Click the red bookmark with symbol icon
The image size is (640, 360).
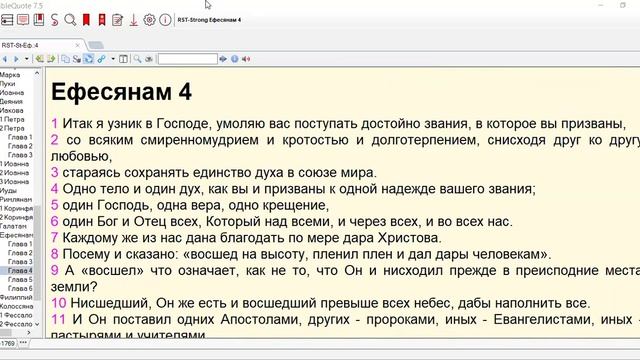tap(102, 20)
